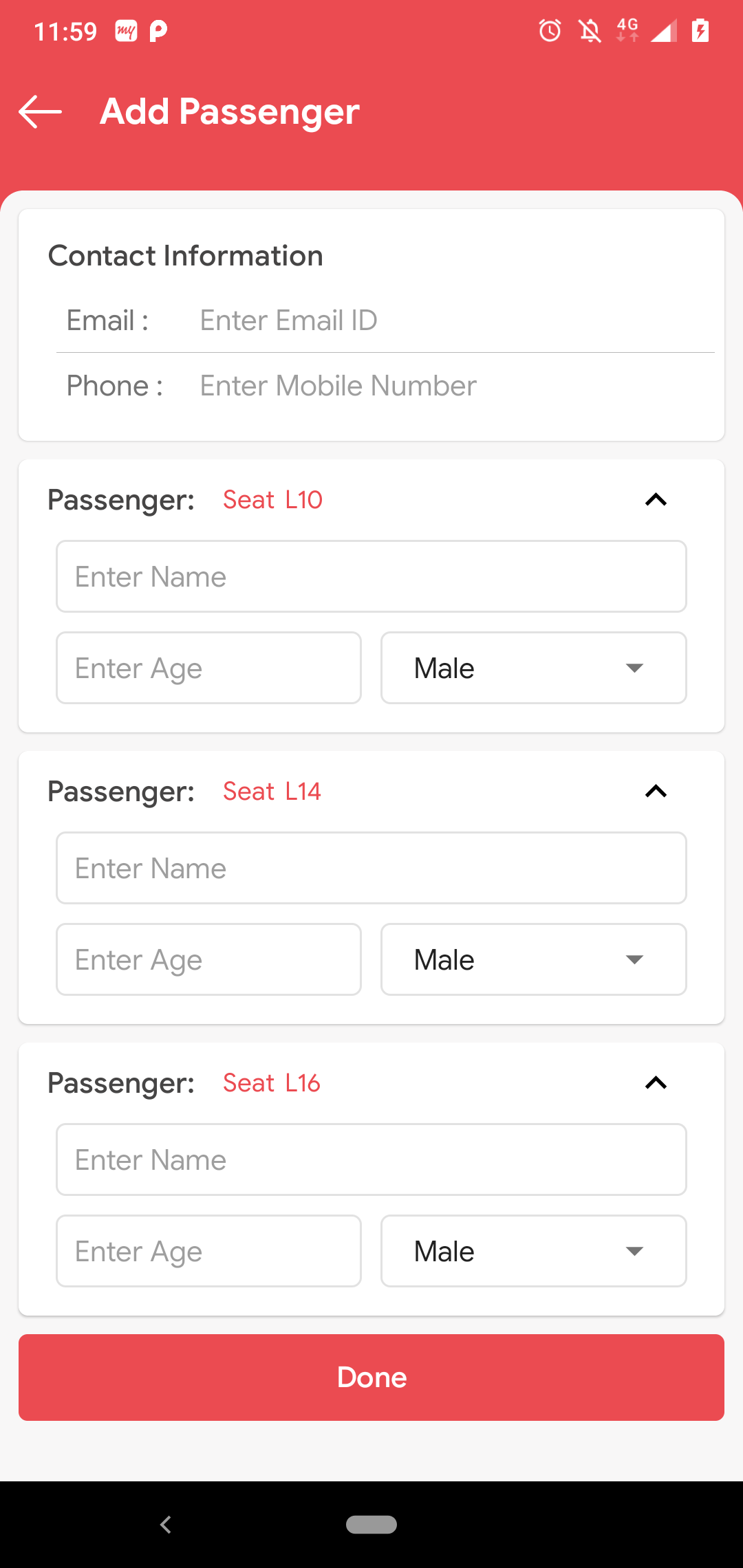Tap the MakeMyTrip notification icon

point(126,31)
